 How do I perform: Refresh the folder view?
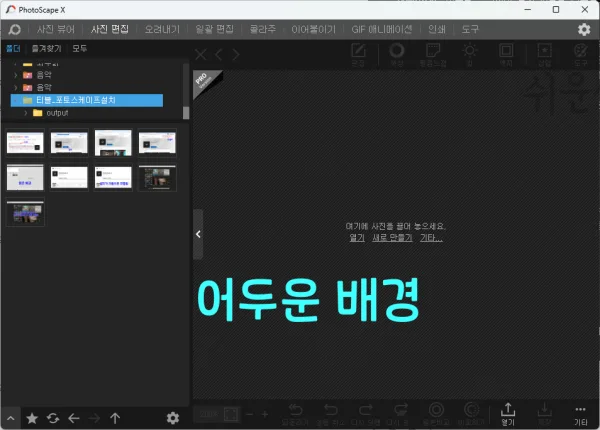53,418
